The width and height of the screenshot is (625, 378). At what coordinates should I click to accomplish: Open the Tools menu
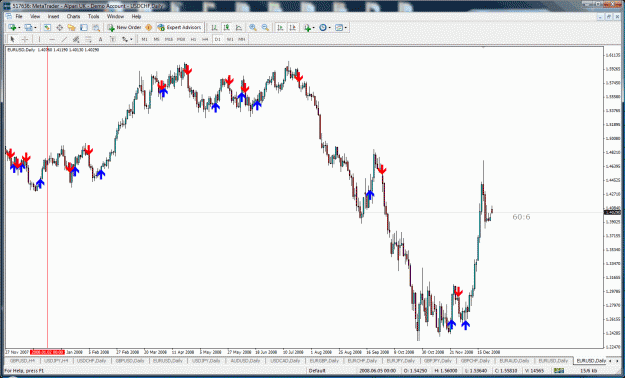[x=94, y=16]
